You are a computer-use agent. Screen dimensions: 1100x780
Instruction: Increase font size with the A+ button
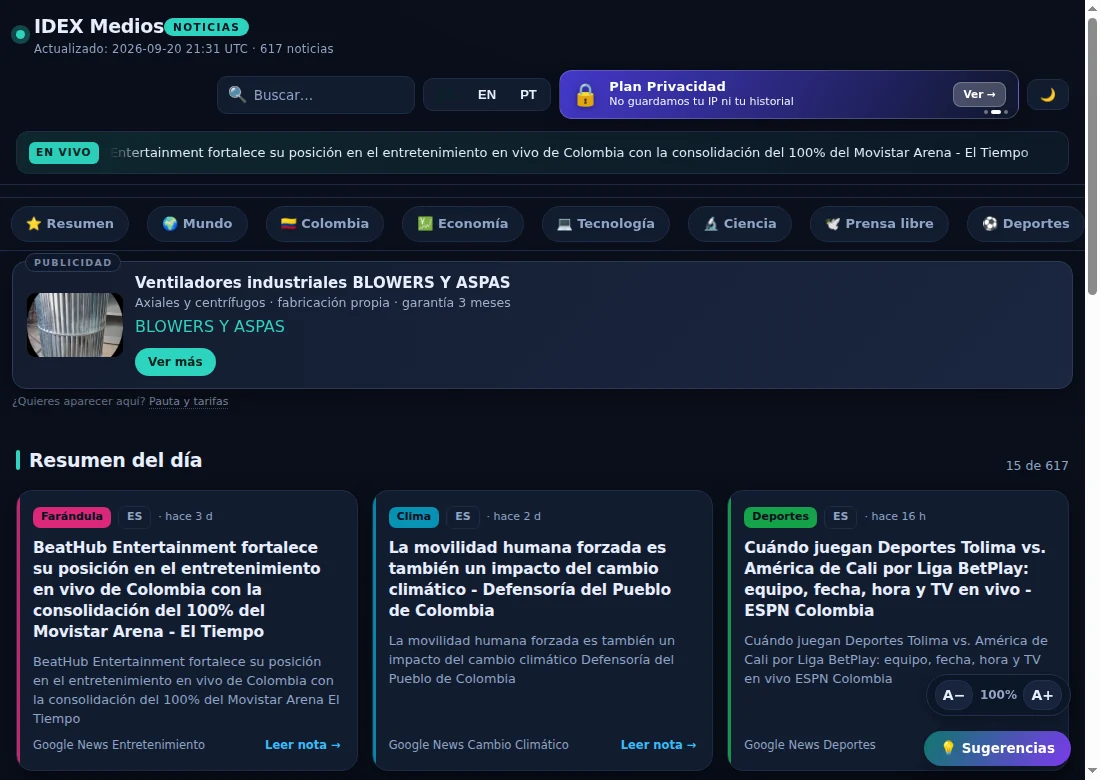(x=1042, y=695)
